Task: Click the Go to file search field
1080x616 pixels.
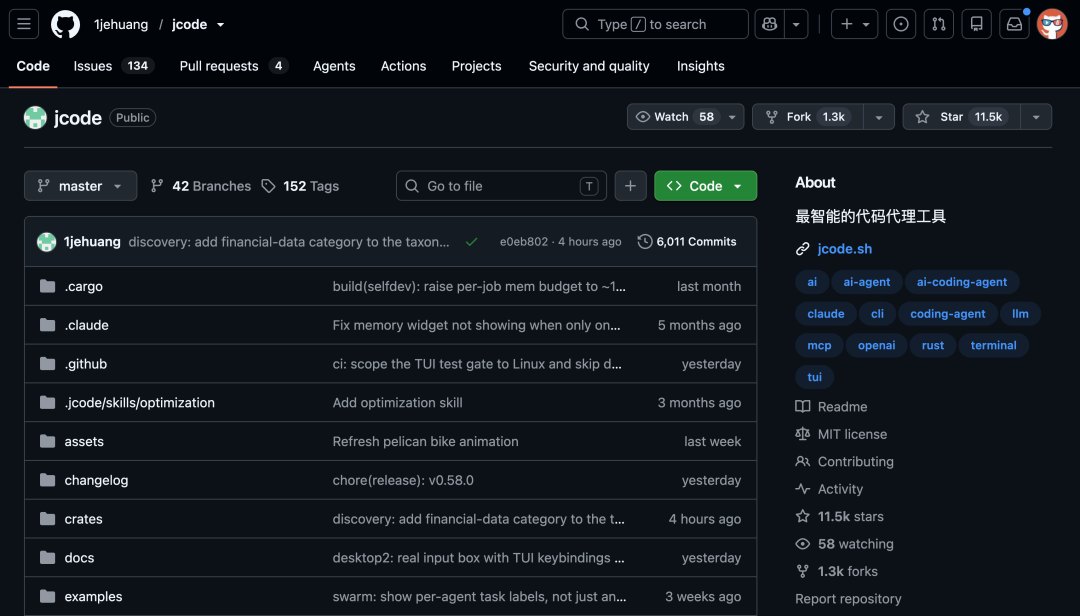Action: (x=501, y=186)
